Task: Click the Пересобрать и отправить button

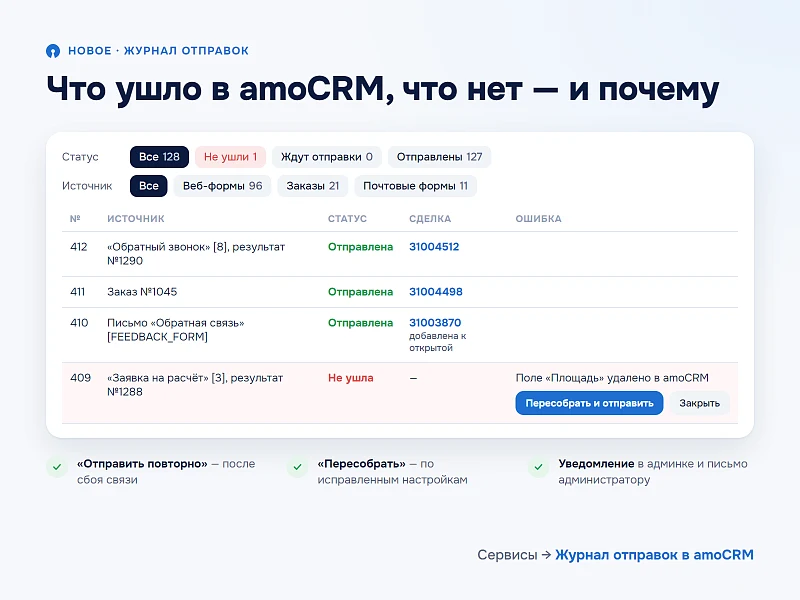Action: pyautogui.click(x=589, y=404)
